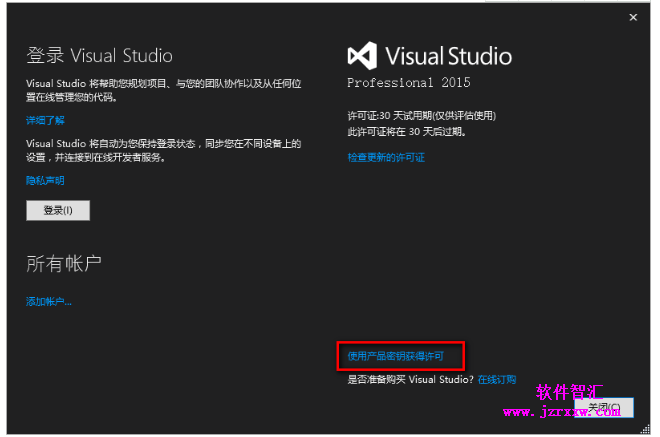Open the 详细了解 learn more link

click(45, 120)
